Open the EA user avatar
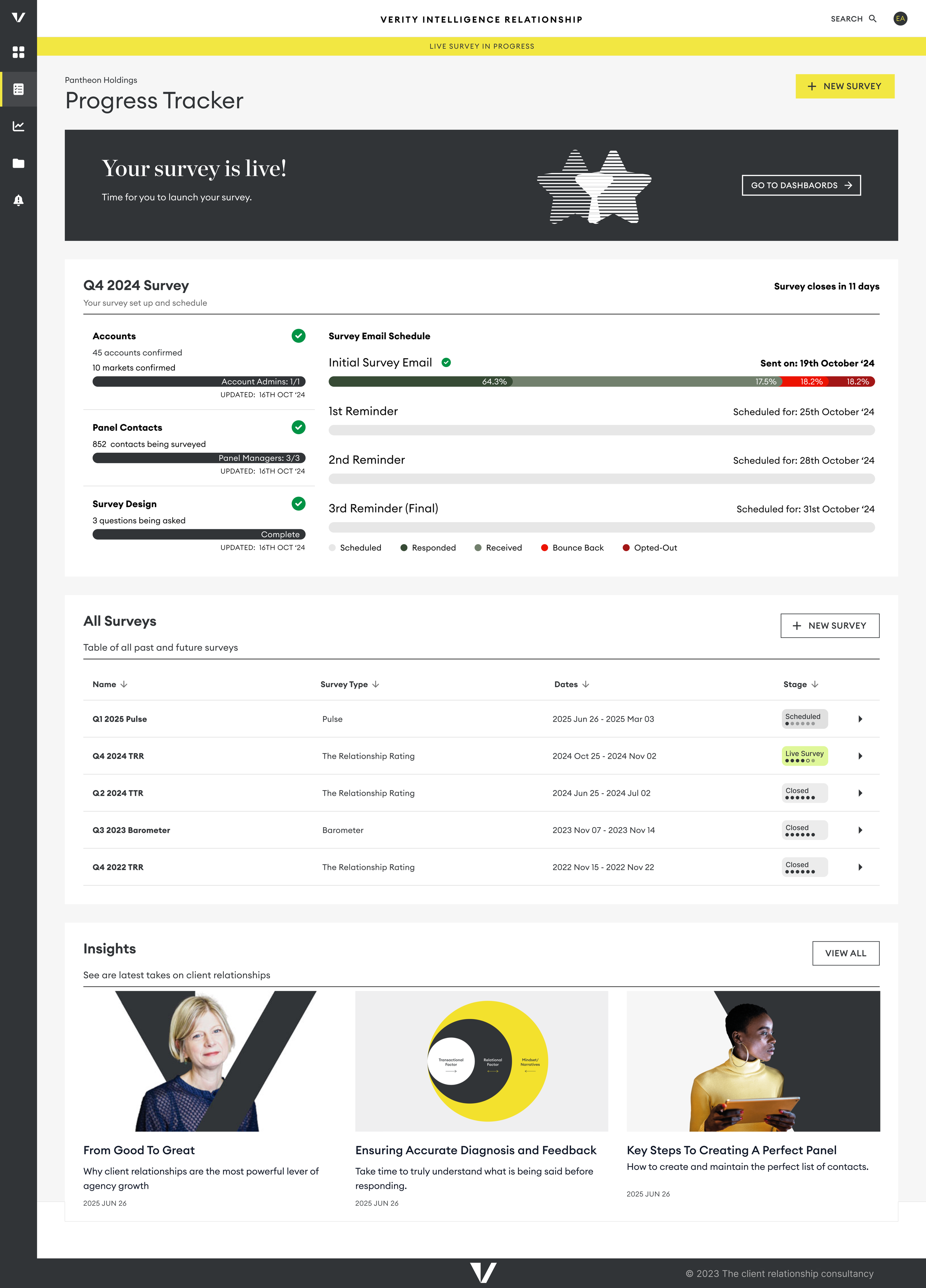The width and height of the screenshot is (926, 1288). 900,19
